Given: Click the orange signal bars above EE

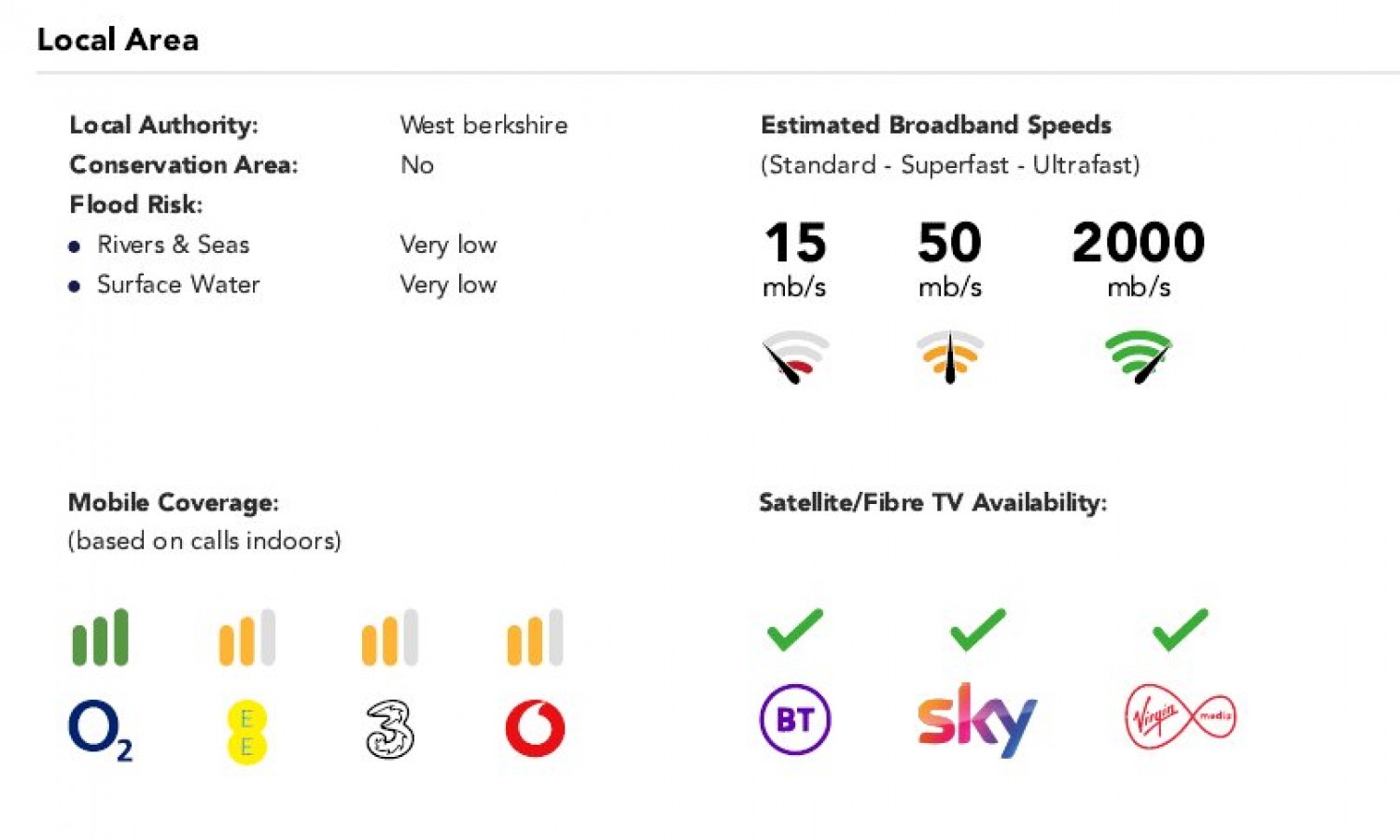Looking at the screenshot, I should pyautogui.click(x=247, y=637).
